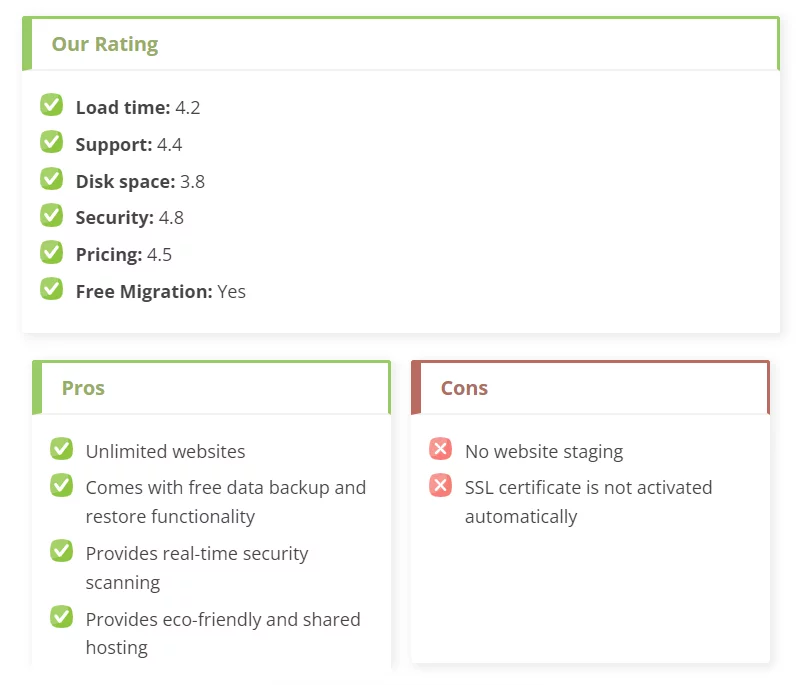
Task: Click the red X icon next to SSL certificate
Action: coord(440,485)
